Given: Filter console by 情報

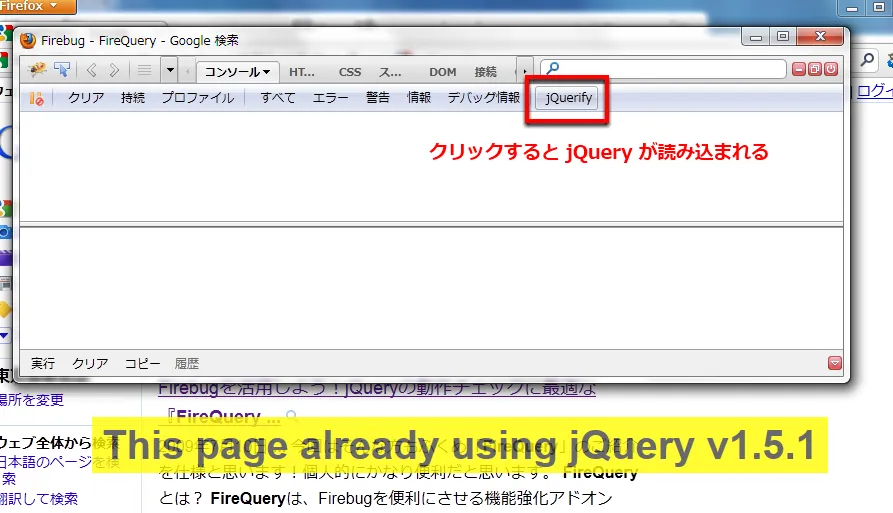Looking at the screenshot, I should click(x=419, y=98).
